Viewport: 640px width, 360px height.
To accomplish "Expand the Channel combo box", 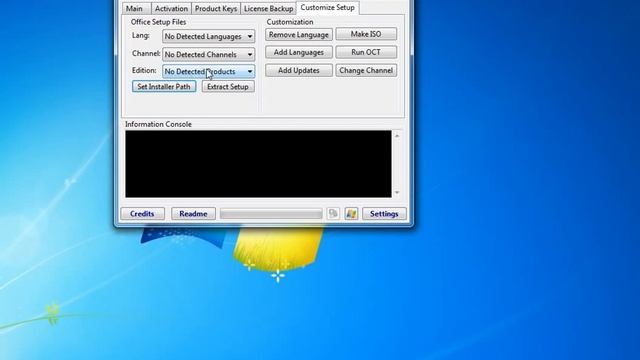I will click(x=209, y=54).
